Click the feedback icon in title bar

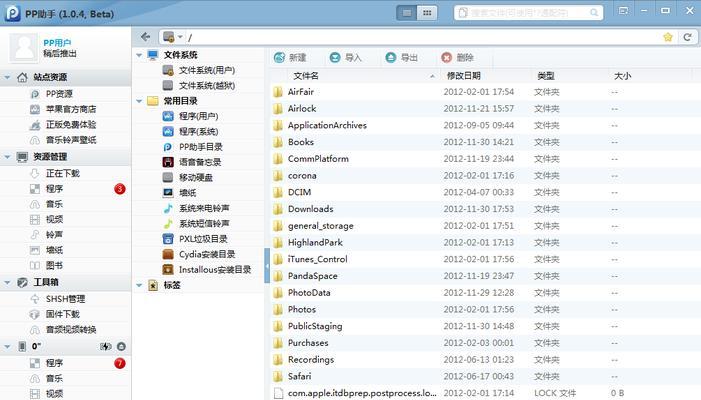pyautogui.click(x=624, y=11)
